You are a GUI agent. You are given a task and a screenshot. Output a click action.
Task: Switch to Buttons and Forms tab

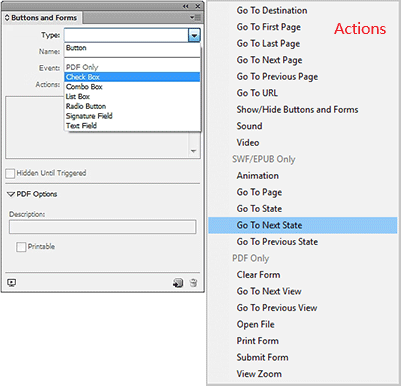(42, 18)
